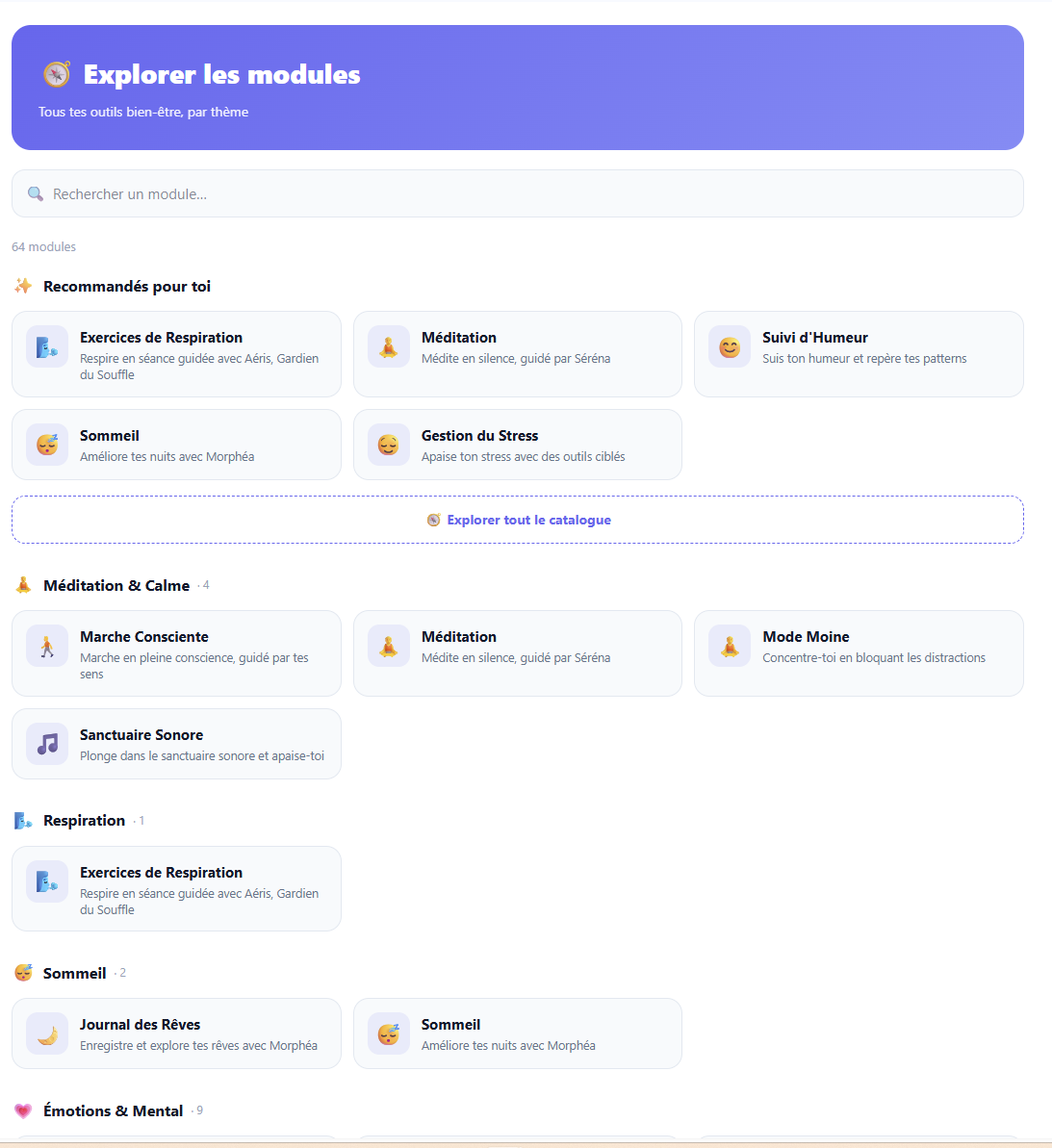This screenshot has width=1052, height=1148.
Task: Focus the Rechercher un module search field
Action: (518, 194)
